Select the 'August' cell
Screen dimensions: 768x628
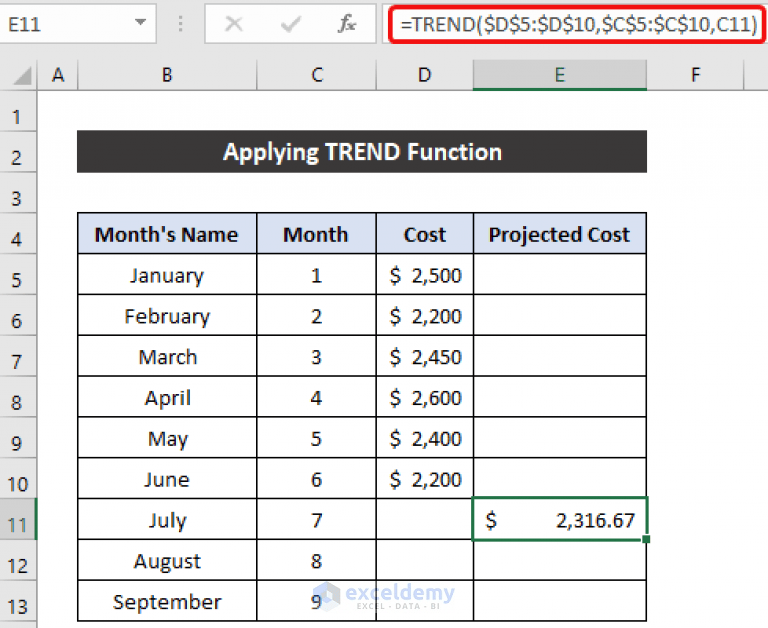[x=167, y=560]
